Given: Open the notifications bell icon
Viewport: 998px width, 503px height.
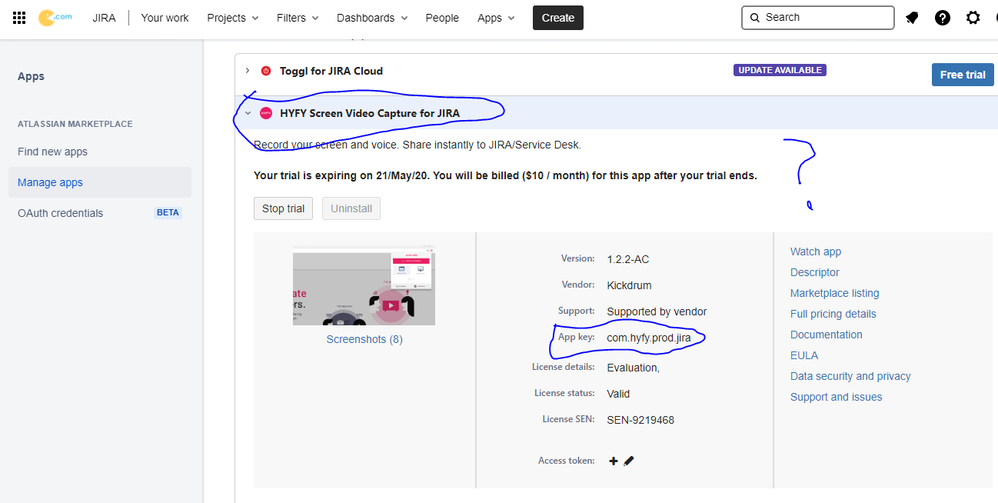Looking at the screenshot, I should pos(912,18).
